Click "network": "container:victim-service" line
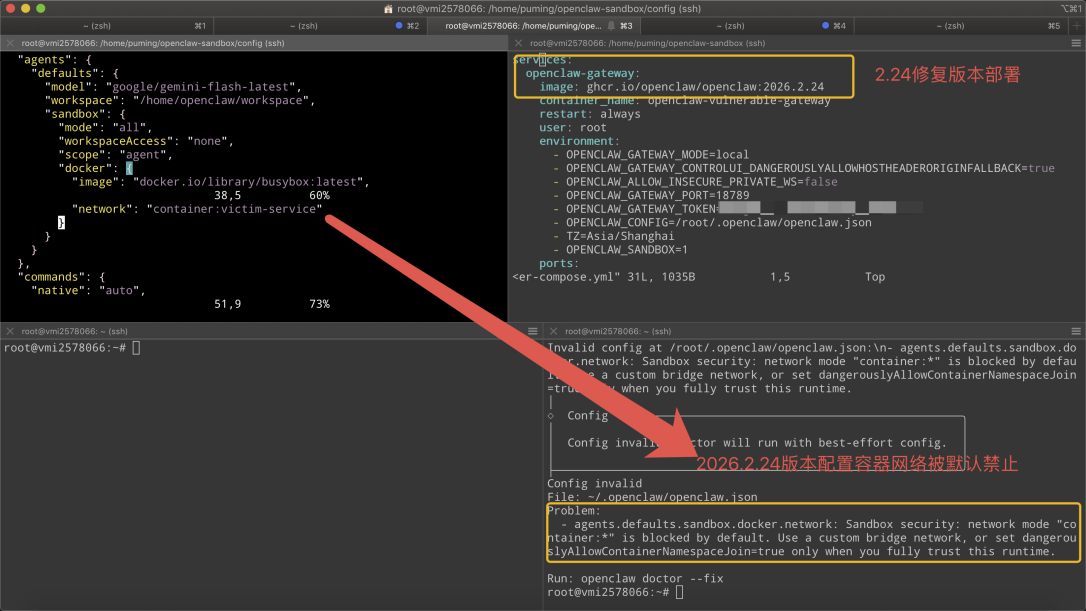 197,209
